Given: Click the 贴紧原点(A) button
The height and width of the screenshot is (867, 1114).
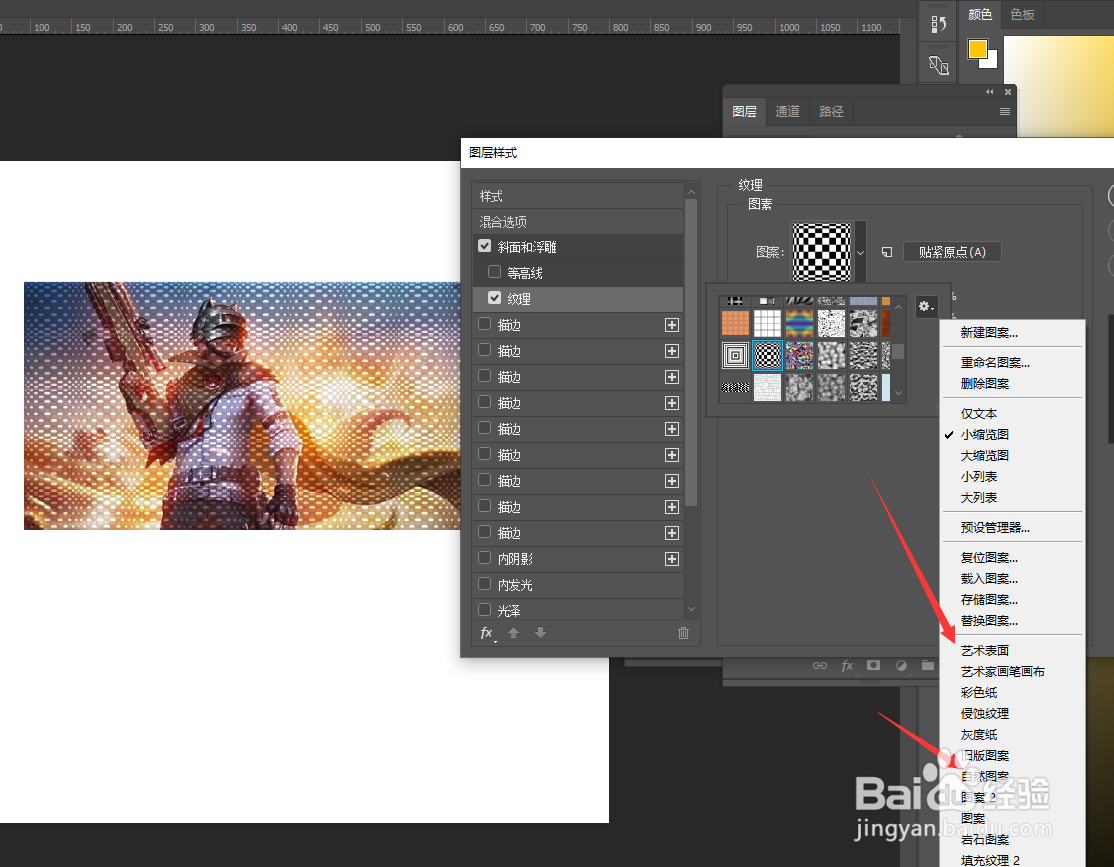Looking at the screenshot, I should click(x=952, y=252).
